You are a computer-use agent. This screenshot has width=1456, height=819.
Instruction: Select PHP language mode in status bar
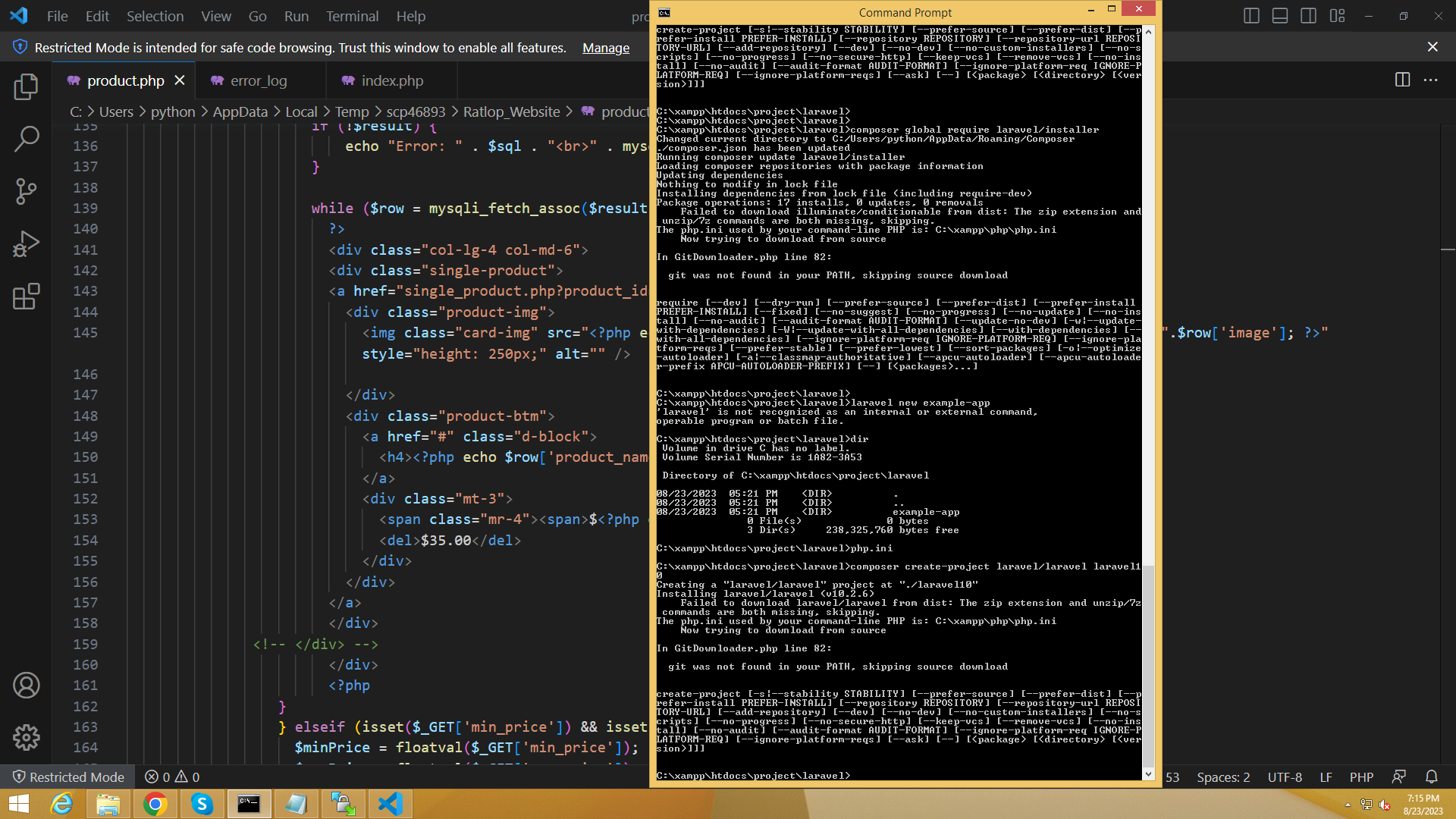pyautogui.click(x=1361, y=777)
